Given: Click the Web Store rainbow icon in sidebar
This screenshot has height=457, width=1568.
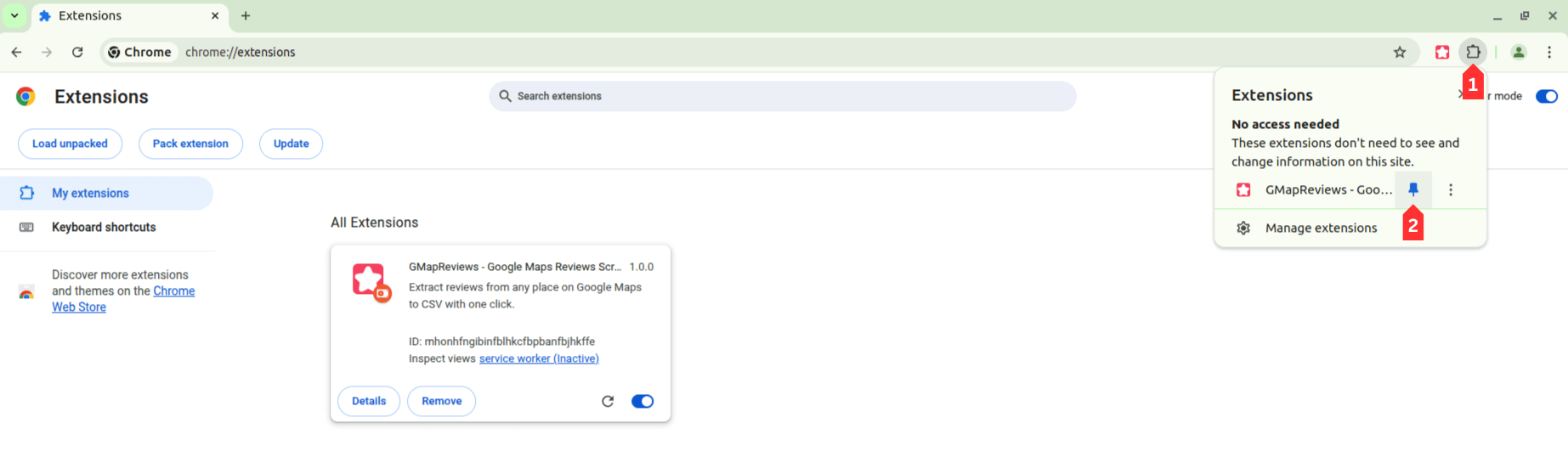Looking at the screenshot, I should click(x=26, y=292).
